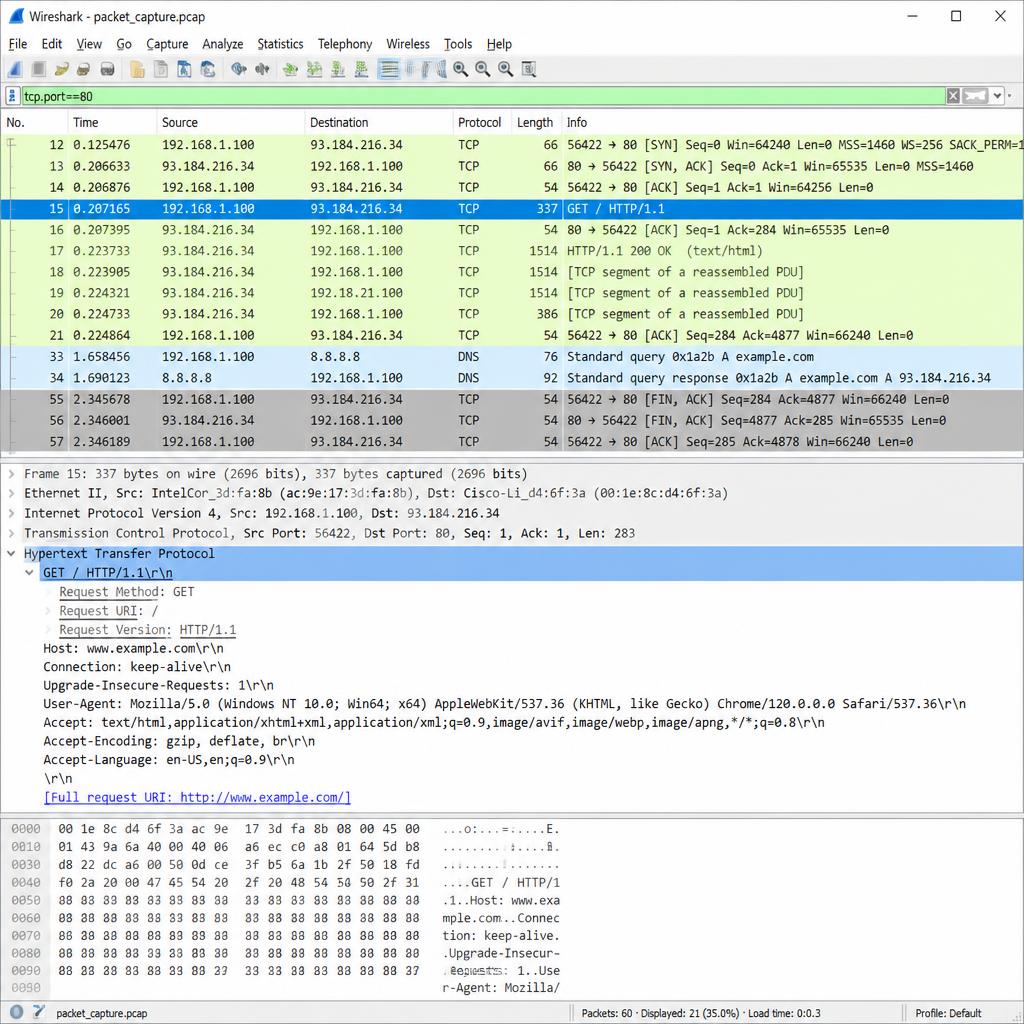Sort by the Destination column header
Image resolution: width=1024 pixels, height=1024 pixels.
[379, 122]
